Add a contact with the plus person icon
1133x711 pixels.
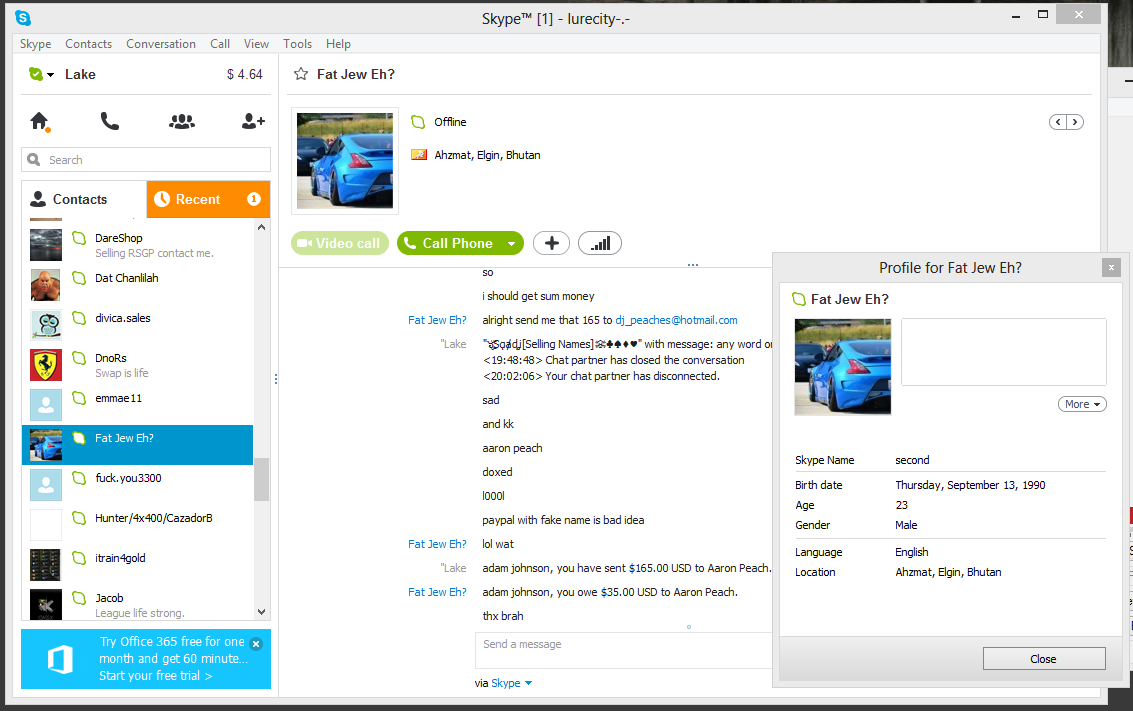coord(253,121)
